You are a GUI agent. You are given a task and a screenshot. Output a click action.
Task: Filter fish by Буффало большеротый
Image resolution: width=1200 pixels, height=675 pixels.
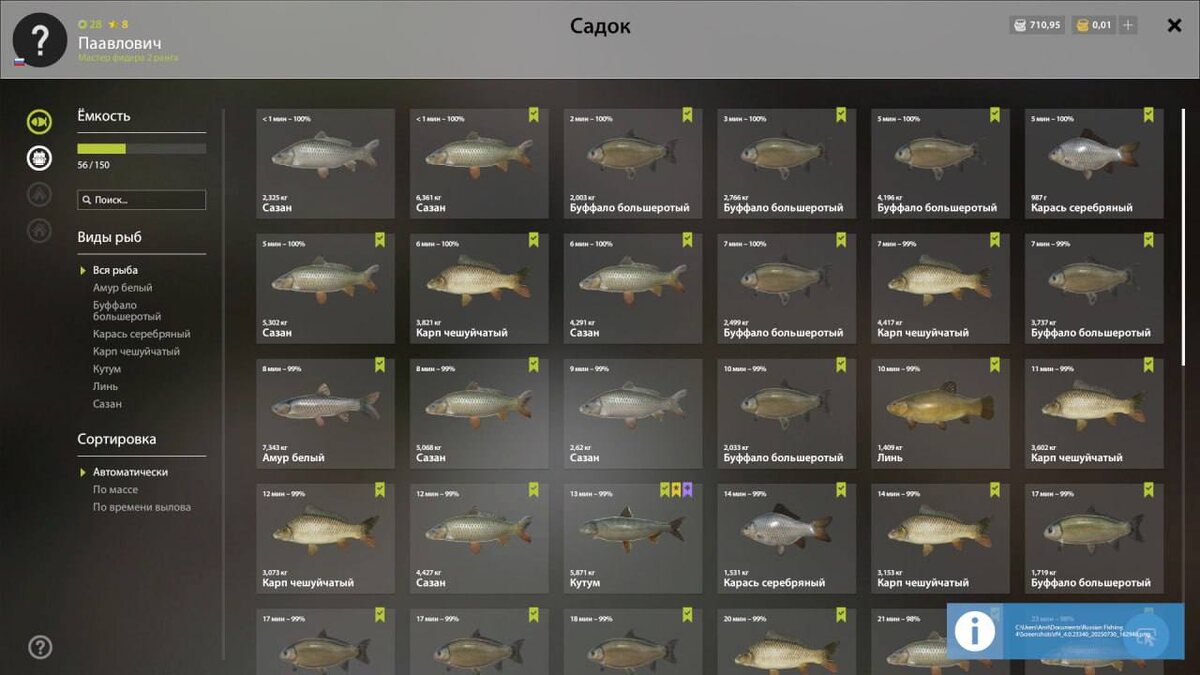click(x=127, y=311)
